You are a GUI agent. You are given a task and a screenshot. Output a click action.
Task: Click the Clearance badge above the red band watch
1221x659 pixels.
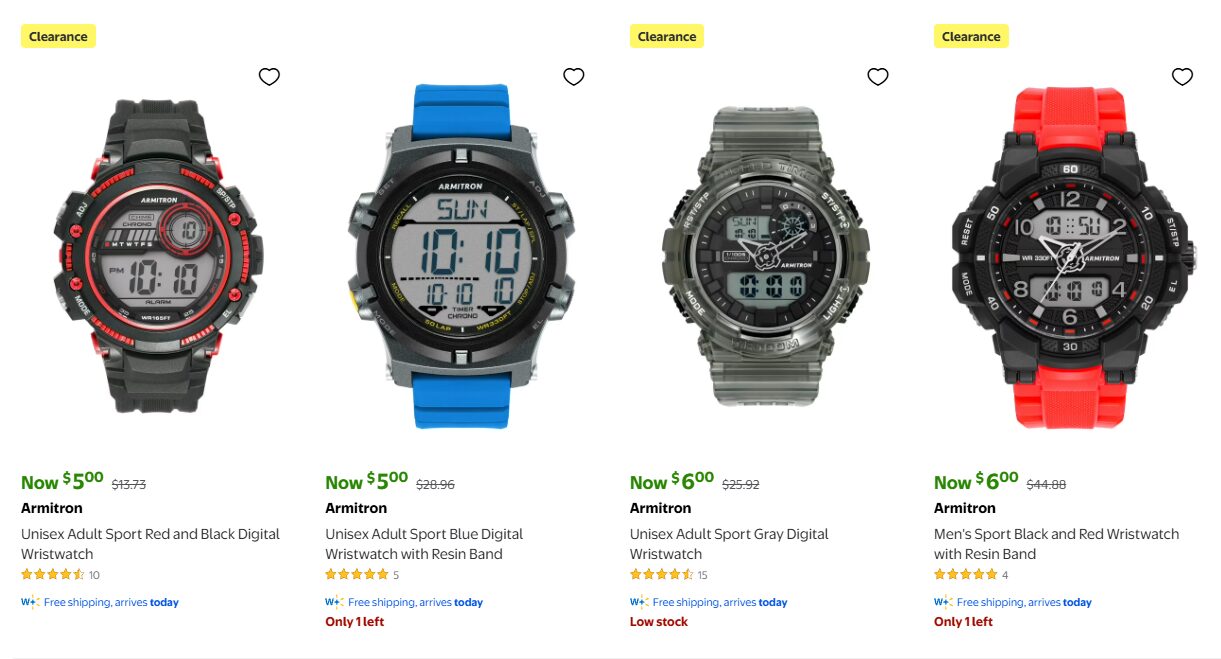pyautogui.click(x=971, y=36)
